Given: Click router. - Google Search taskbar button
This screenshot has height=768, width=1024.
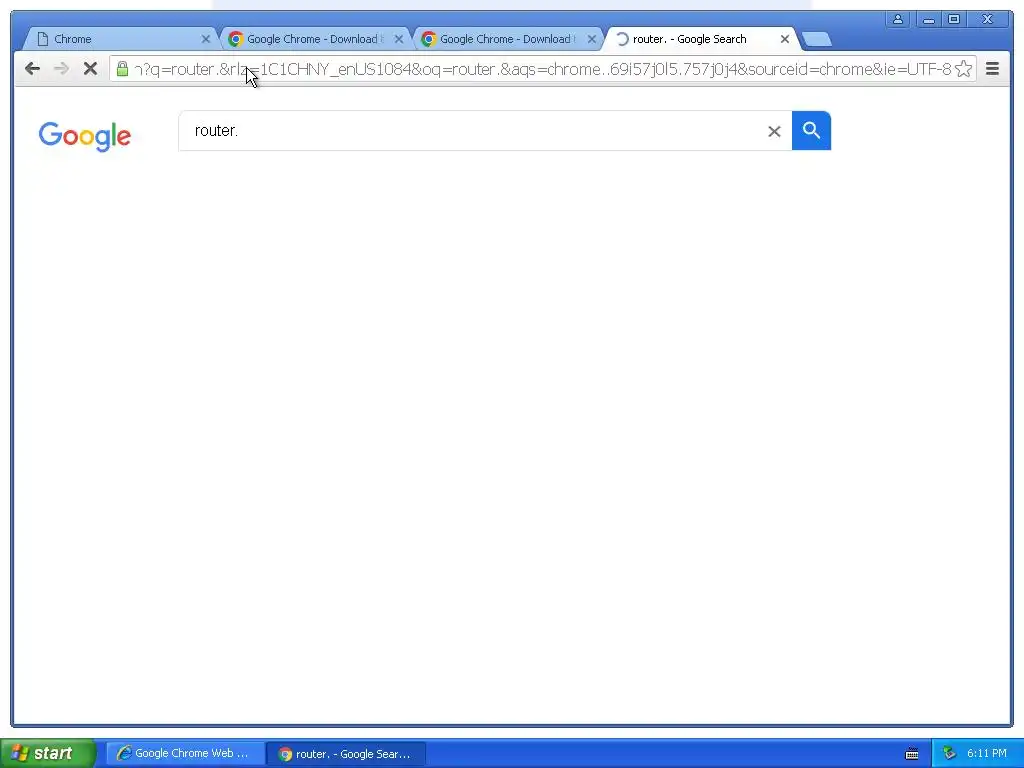Looking at the screenshot, I should coord(347,754).
